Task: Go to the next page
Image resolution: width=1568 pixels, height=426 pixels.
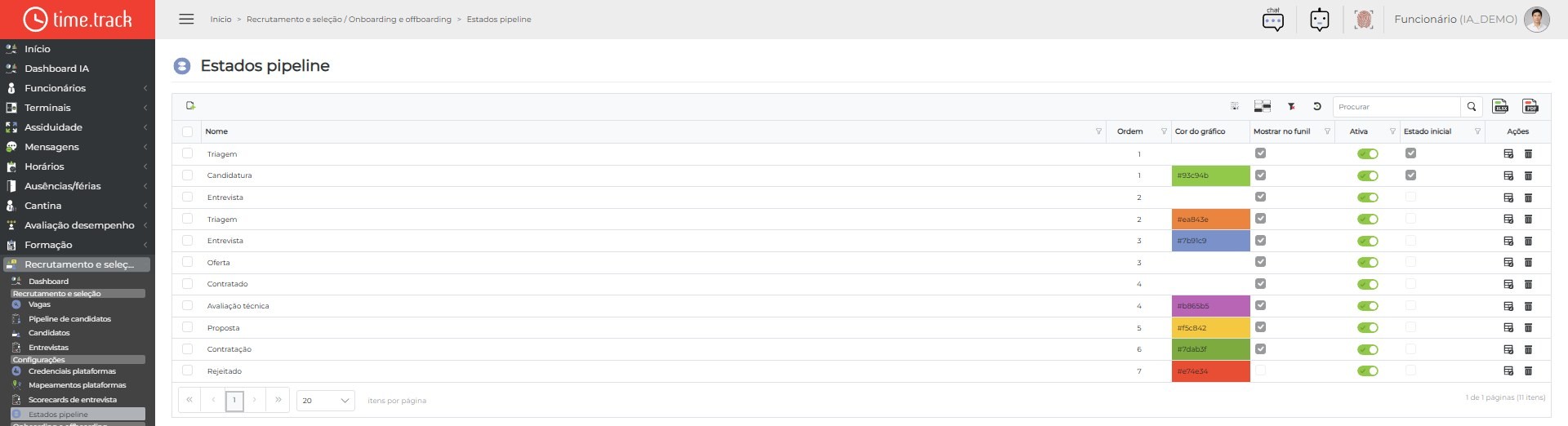Action: coord(255,400)
